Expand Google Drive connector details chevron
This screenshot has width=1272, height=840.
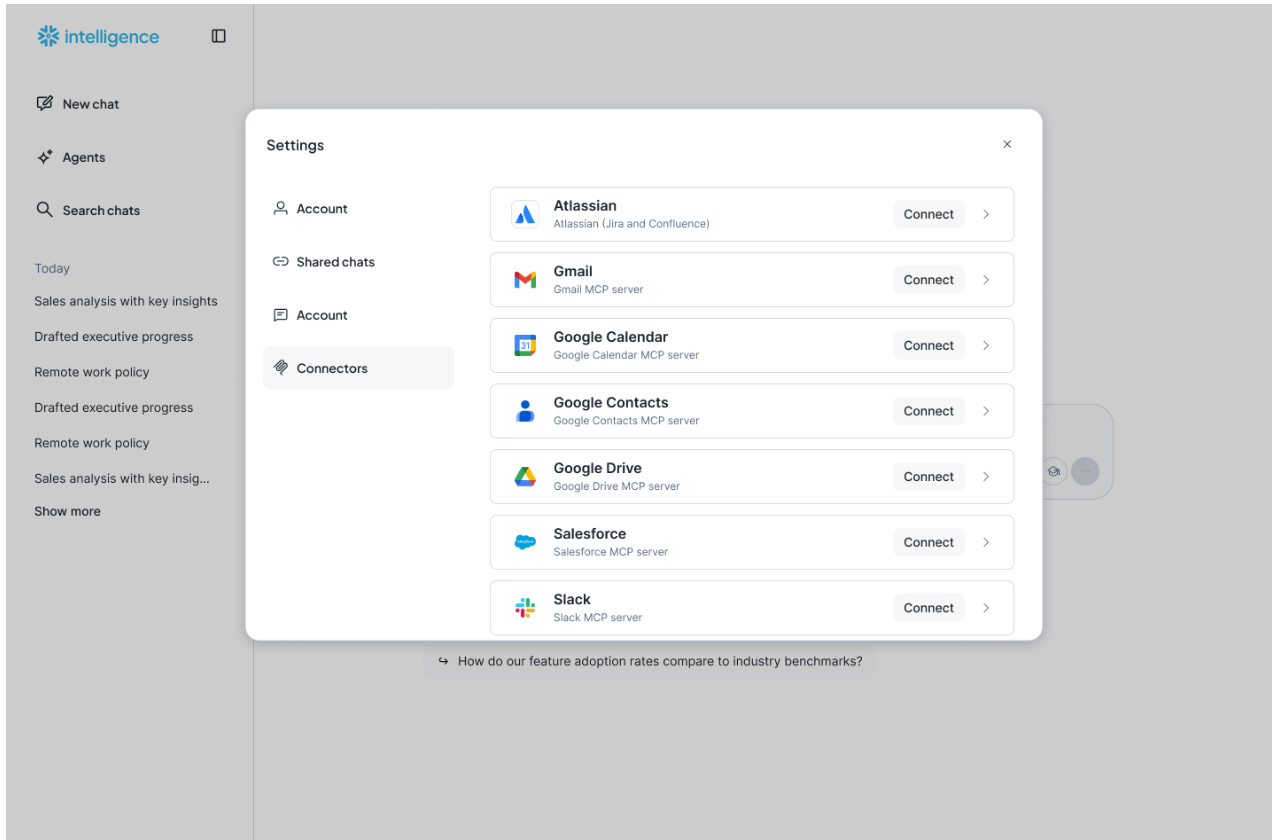click(x=986, y=477)
